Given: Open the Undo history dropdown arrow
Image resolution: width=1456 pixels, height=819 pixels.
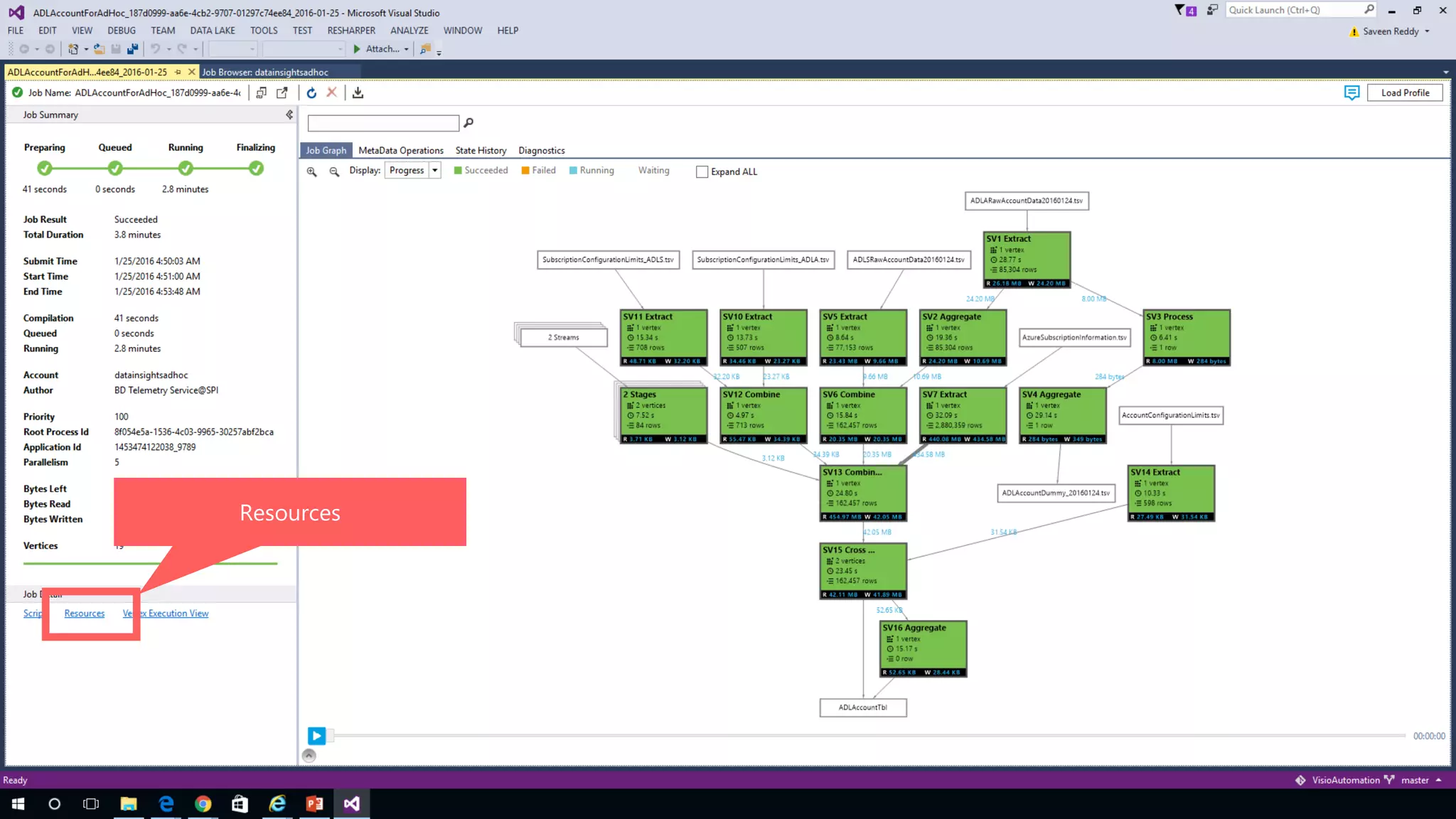Looking at the screenshot, I should (168, 50).
